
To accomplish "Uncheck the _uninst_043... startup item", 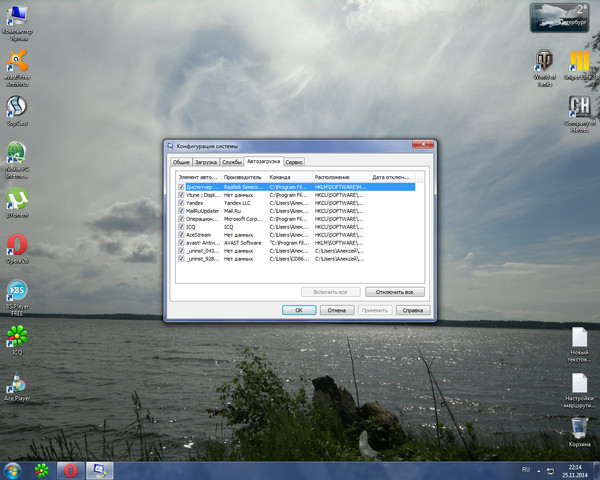I will 181,251.
